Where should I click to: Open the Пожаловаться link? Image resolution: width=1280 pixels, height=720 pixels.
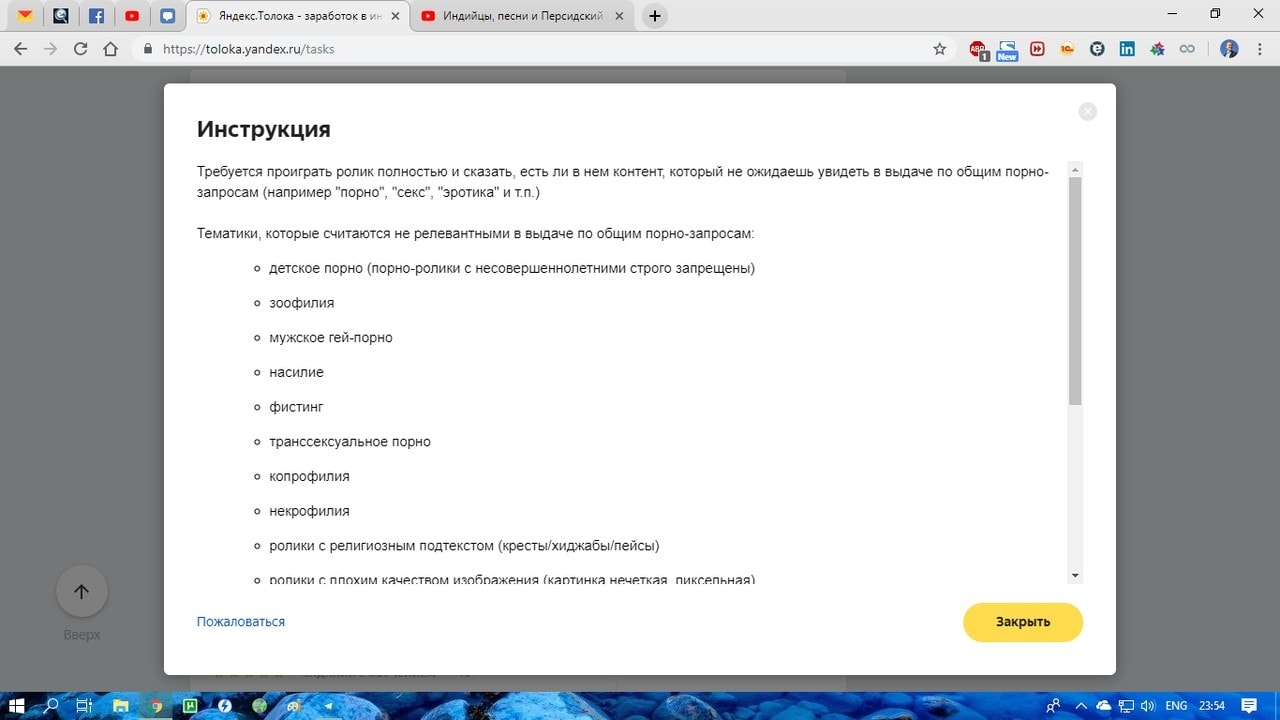pos(241,622)
